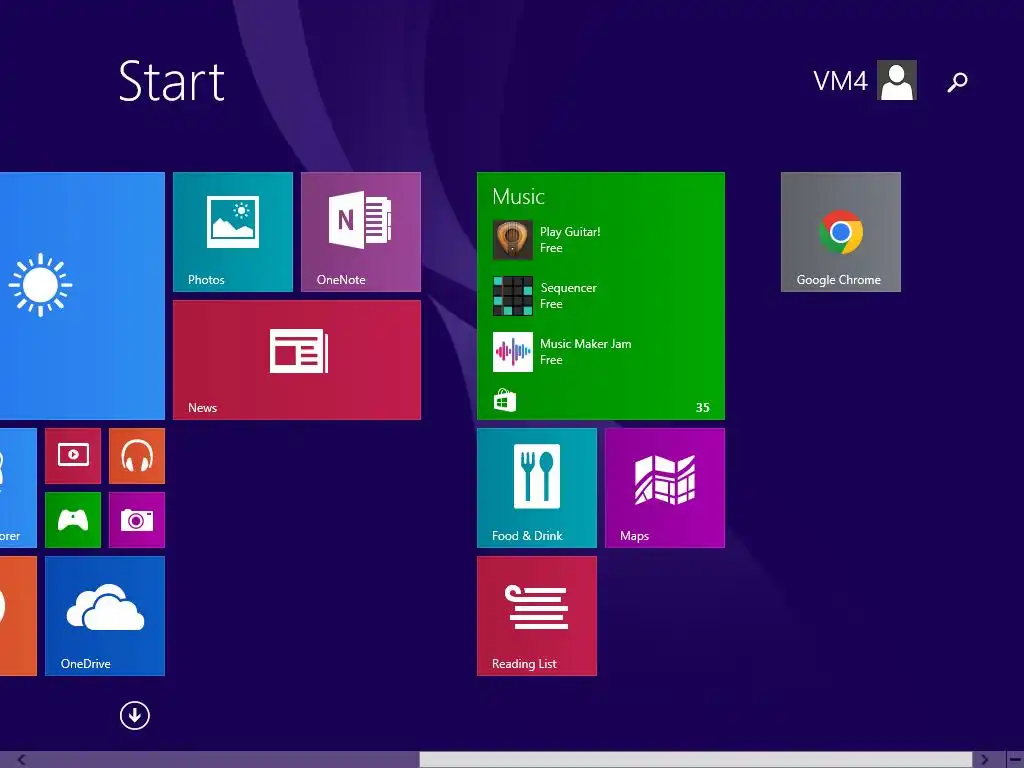Open the Photos tile
This screenshot has width=1024, height=768.
[232, 232]
